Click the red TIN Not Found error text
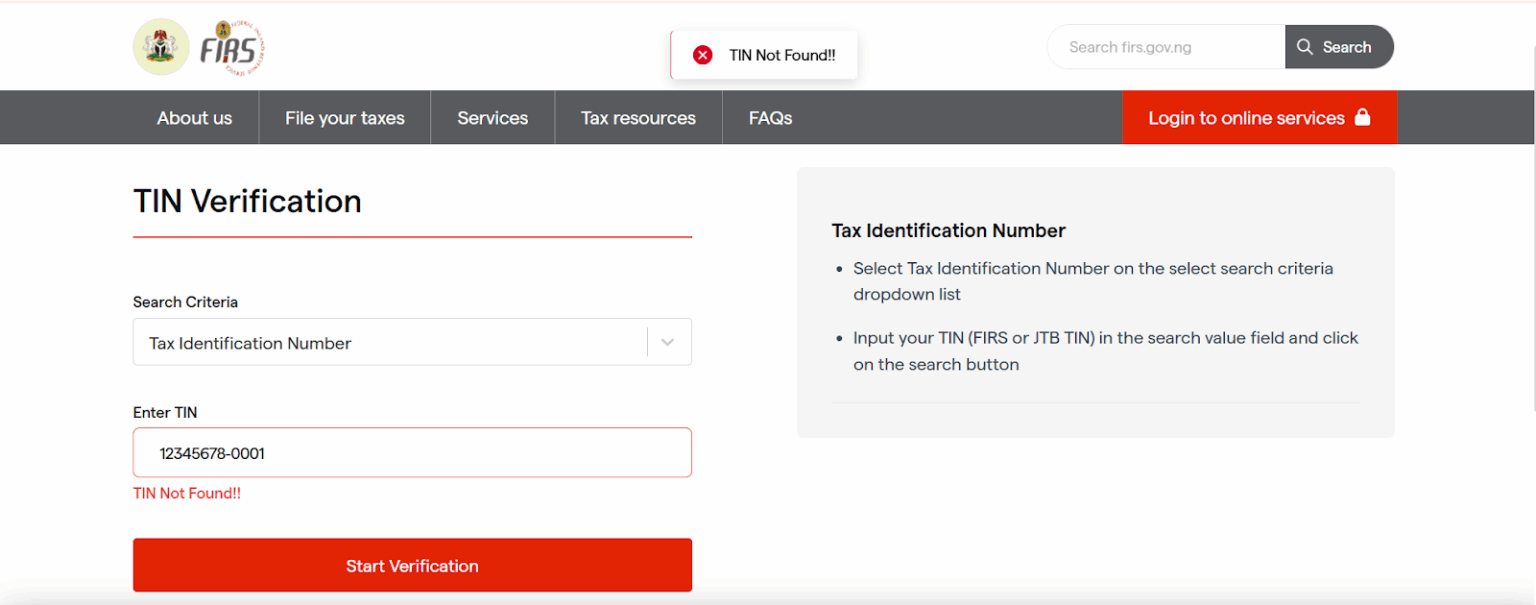 click(187, 492)
